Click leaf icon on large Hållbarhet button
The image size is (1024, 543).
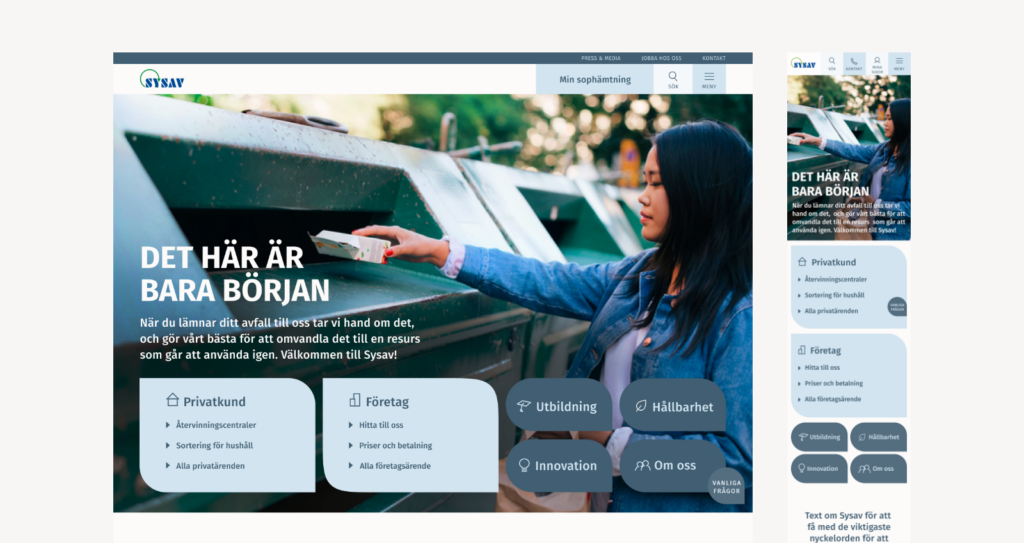(641, 406)
